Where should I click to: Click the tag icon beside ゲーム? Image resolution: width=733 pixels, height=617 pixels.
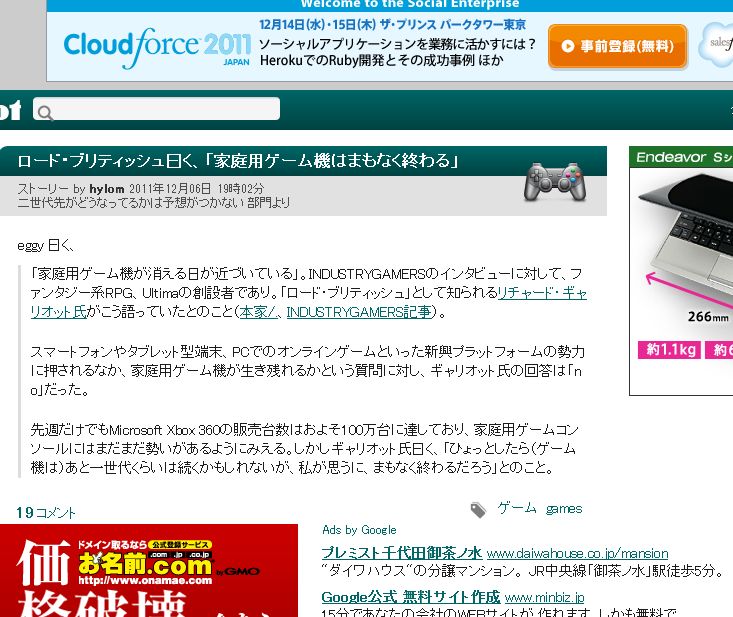point(478,509)
